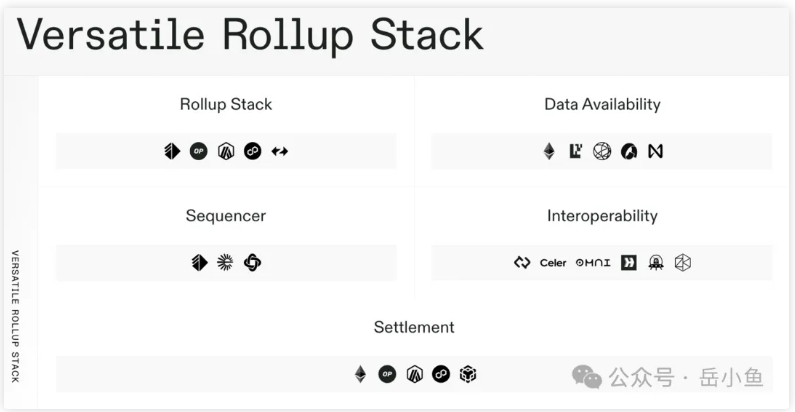Click the Polygon logo in Rollup Stack row
The image size is (795, 412).
[252, 151]
